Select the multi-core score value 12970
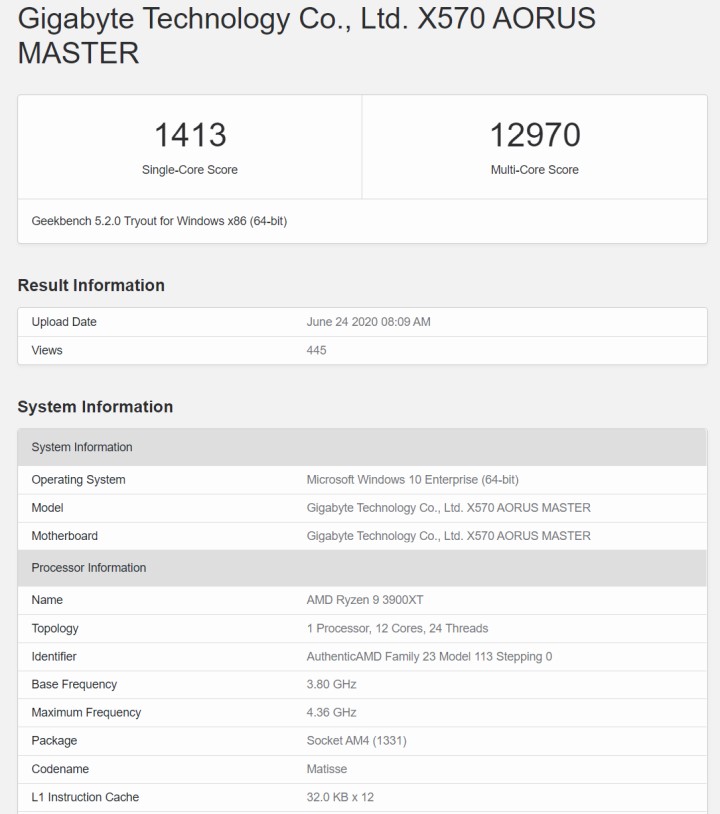The width and height of the screenshot is (720, 814). click(535, 135)
